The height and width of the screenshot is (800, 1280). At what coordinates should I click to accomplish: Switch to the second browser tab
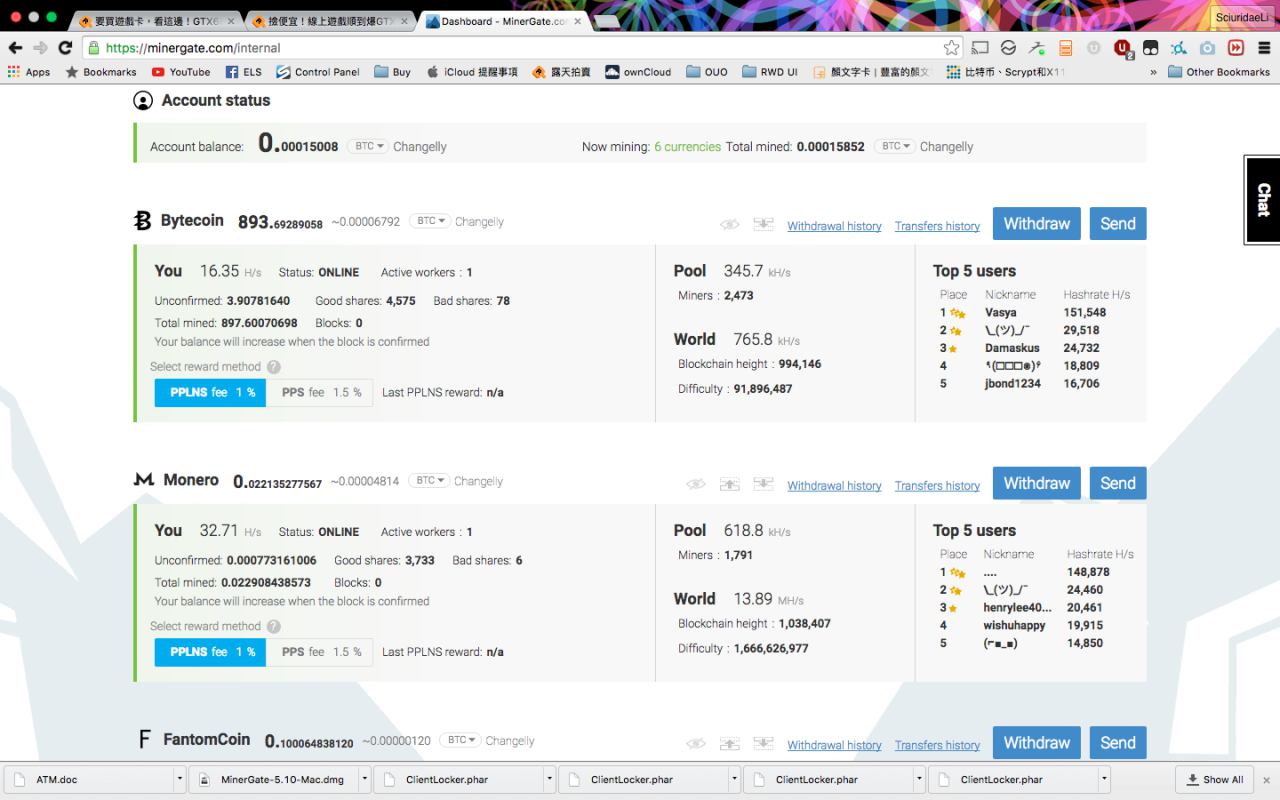(331, 21)
